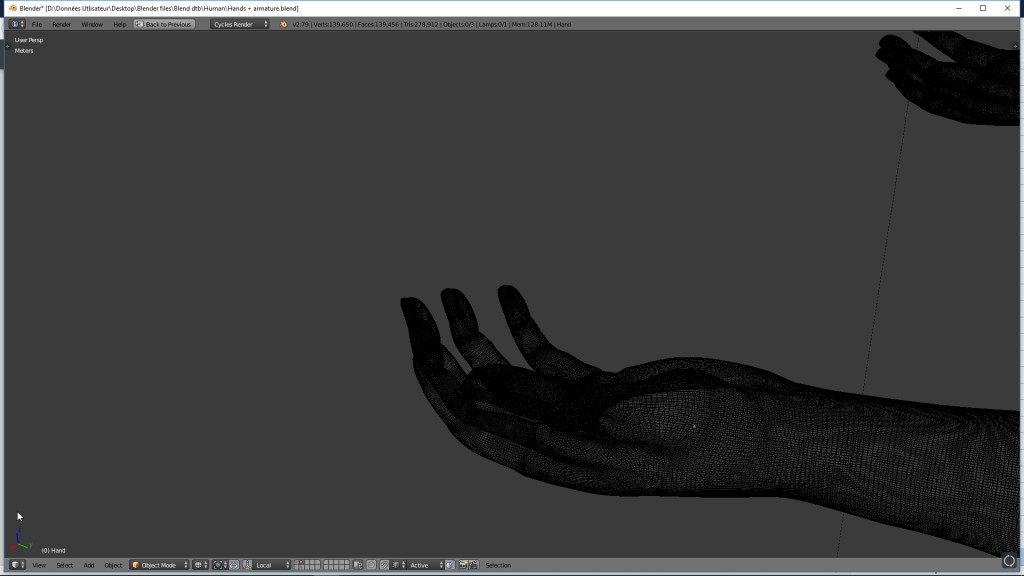Click the Blender logo icon in header
Viewport: 1024px width, 576px height.
tap(284, 24)
